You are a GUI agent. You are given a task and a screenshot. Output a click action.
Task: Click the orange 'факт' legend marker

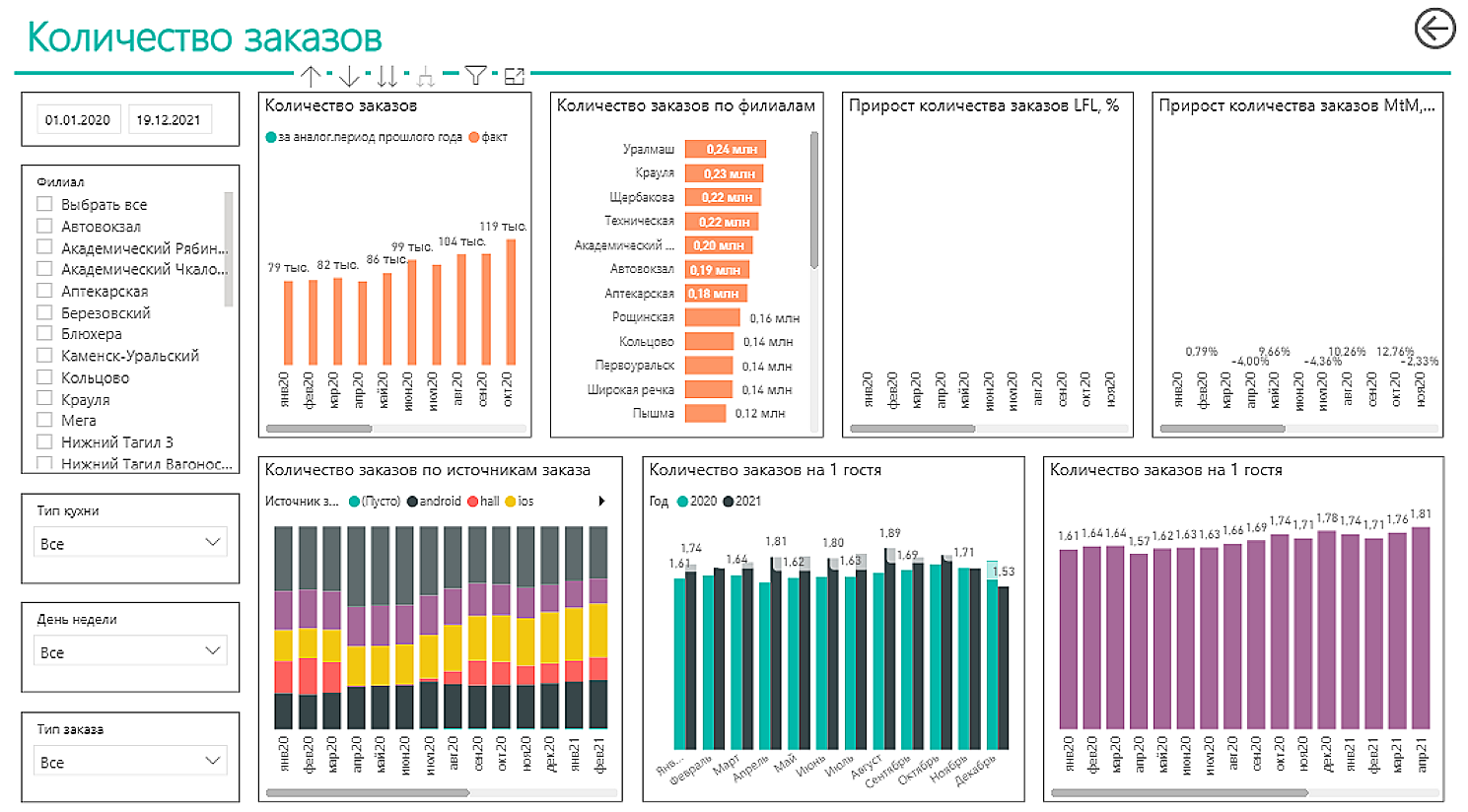[x=474, y=137]
